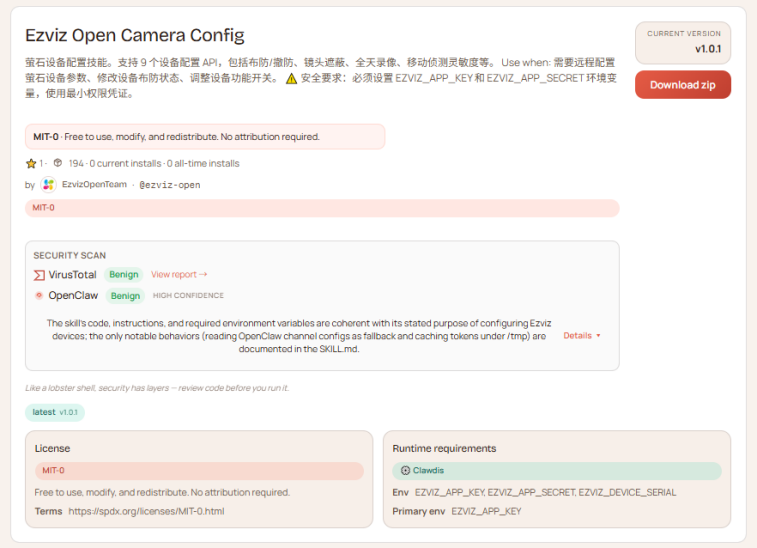Click the HIGH CONFIDENCE label
Screen dimensions: 757x548
(x=188, y=295)
